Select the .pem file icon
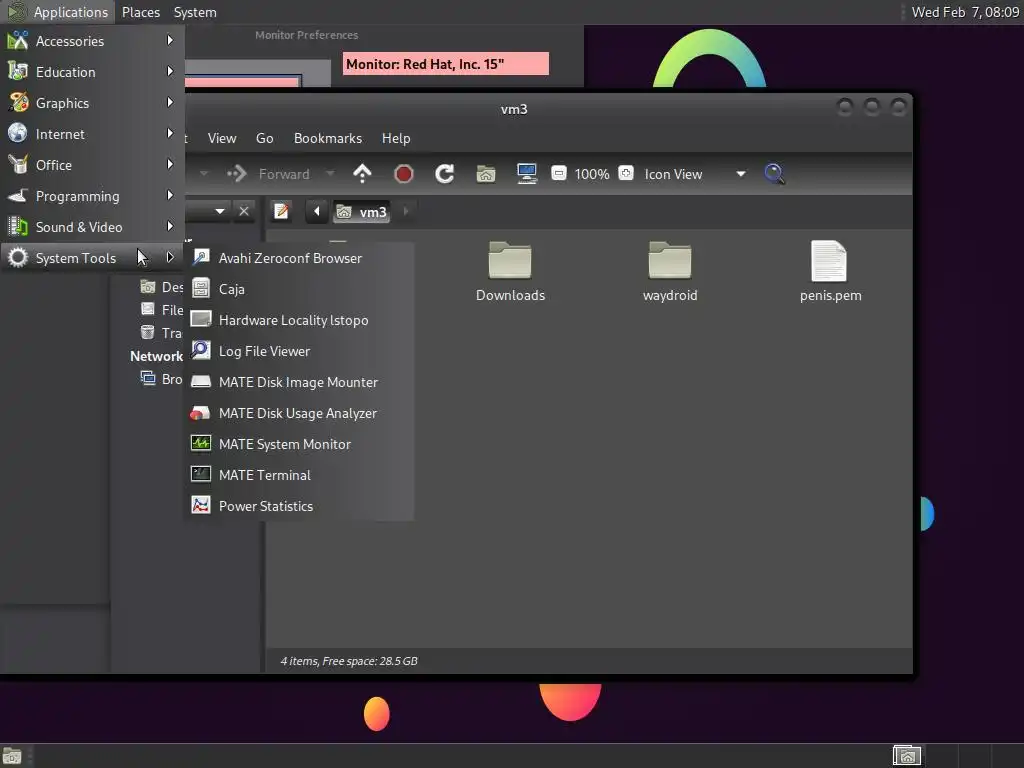The width and height of the screenshot is (1024, 768). point(829,261)
